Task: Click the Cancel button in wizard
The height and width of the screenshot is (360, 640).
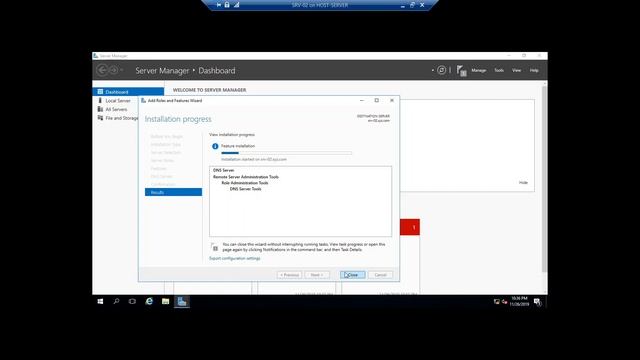Action: [x=380, y=275]
